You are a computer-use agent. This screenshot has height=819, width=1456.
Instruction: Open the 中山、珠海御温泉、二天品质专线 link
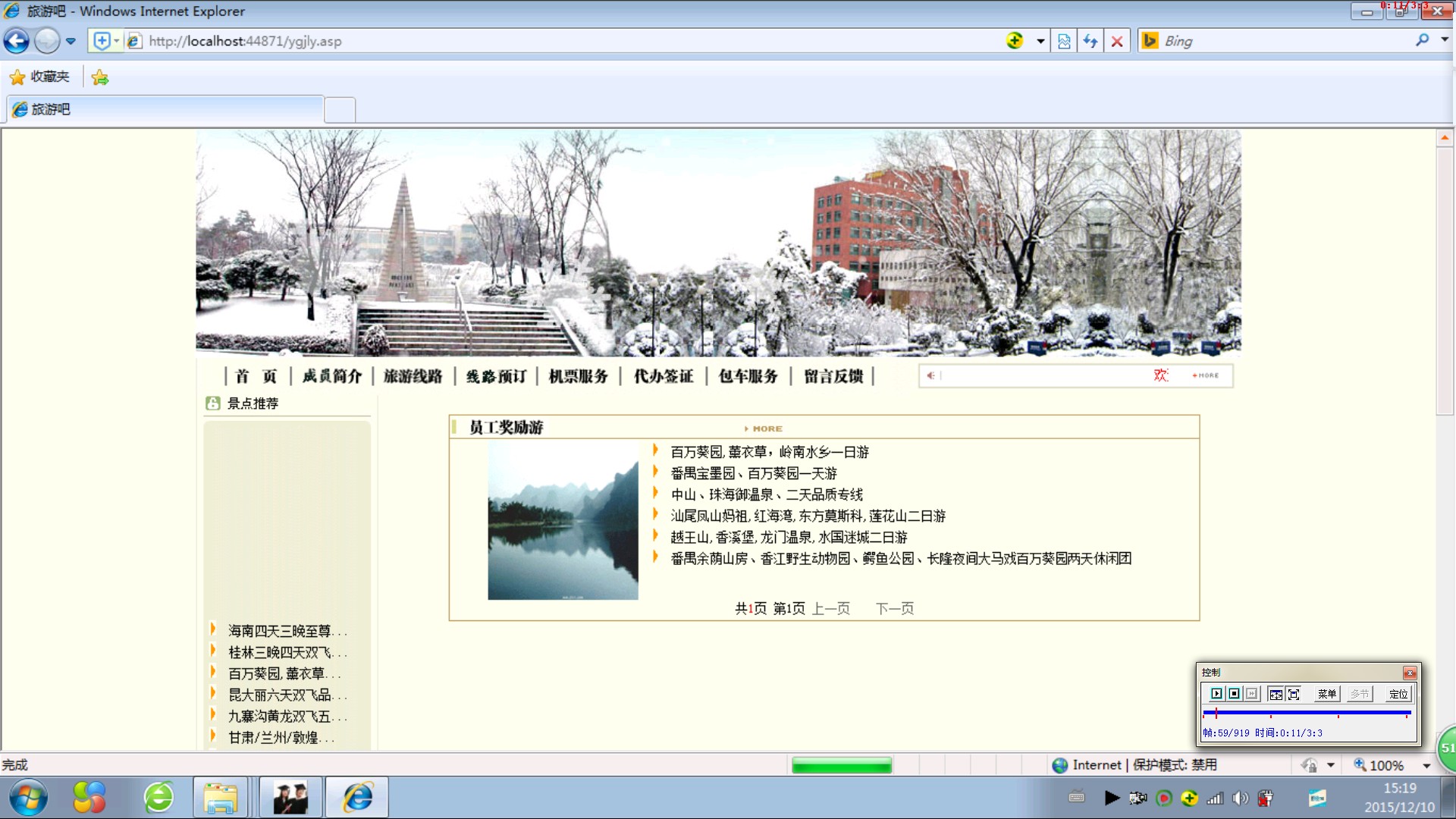(767, 494)
